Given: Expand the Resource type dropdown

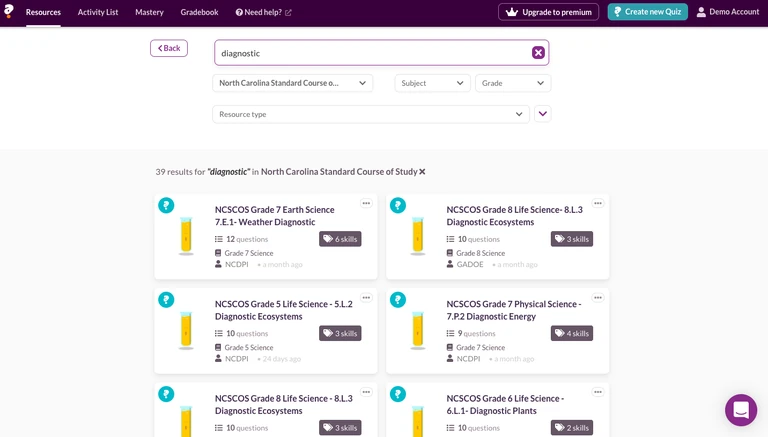Looking at the screenshot, I should point(370,114).
